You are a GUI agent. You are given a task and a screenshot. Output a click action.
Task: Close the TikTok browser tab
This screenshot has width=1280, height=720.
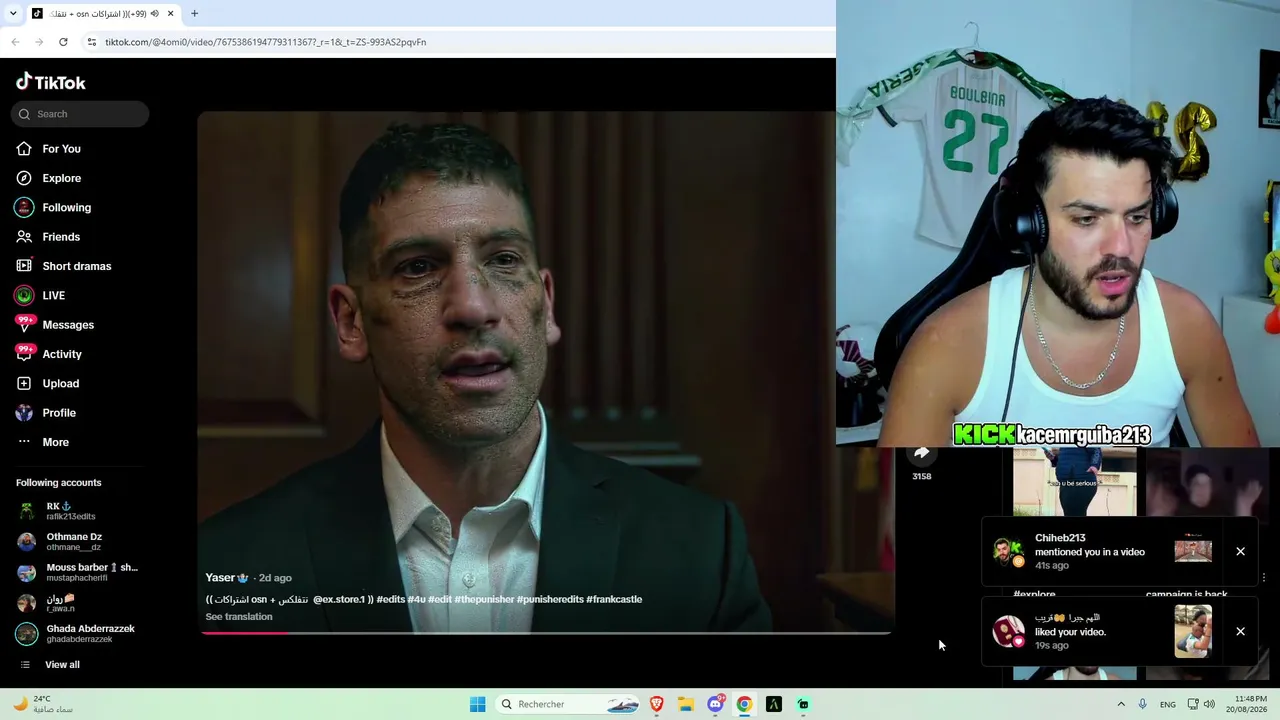click(171, 14)
